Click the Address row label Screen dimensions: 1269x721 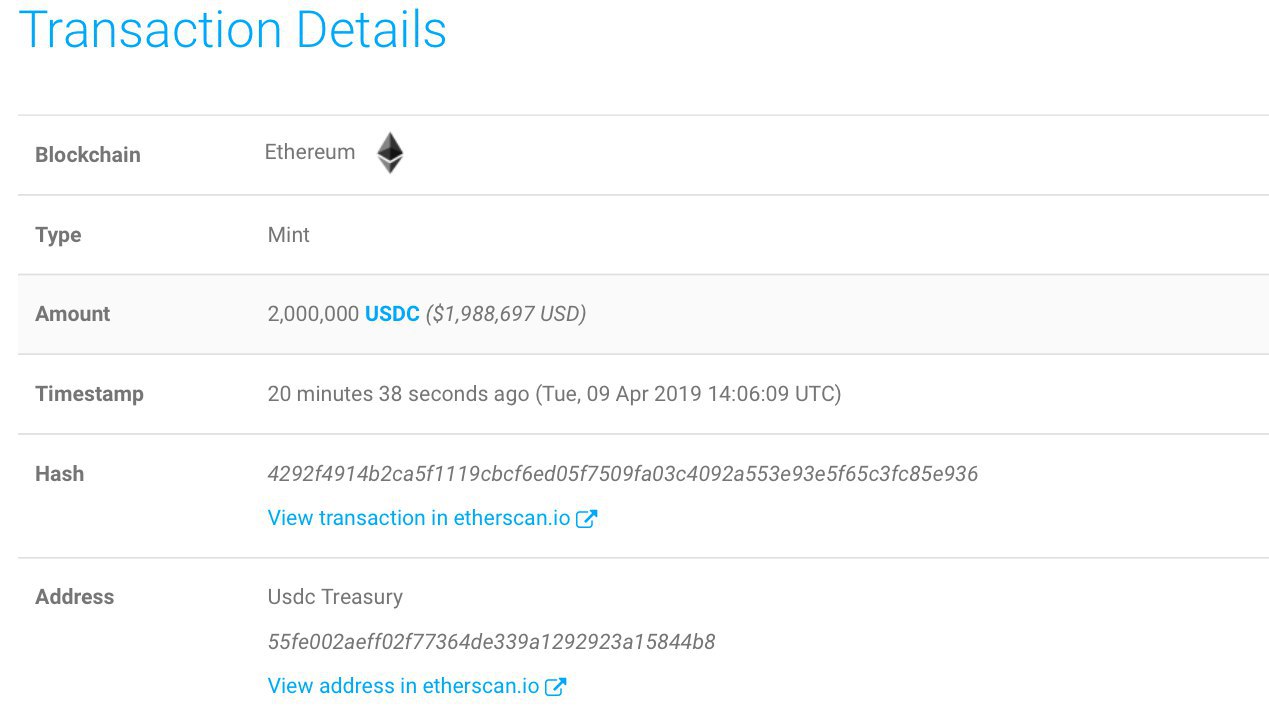(75, 597)
